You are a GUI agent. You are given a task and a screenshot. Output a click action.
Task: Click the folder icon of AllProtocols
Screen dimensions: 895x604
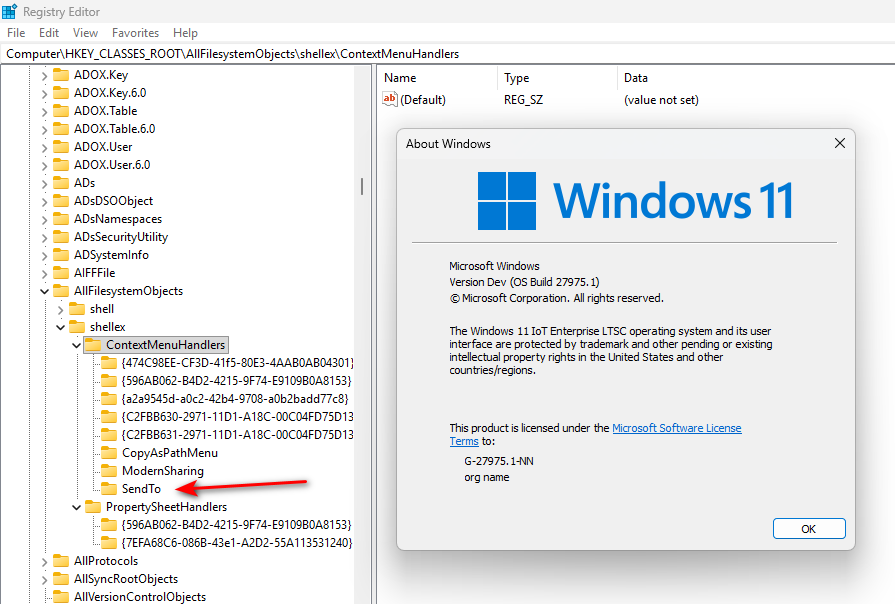pos(61,561)
